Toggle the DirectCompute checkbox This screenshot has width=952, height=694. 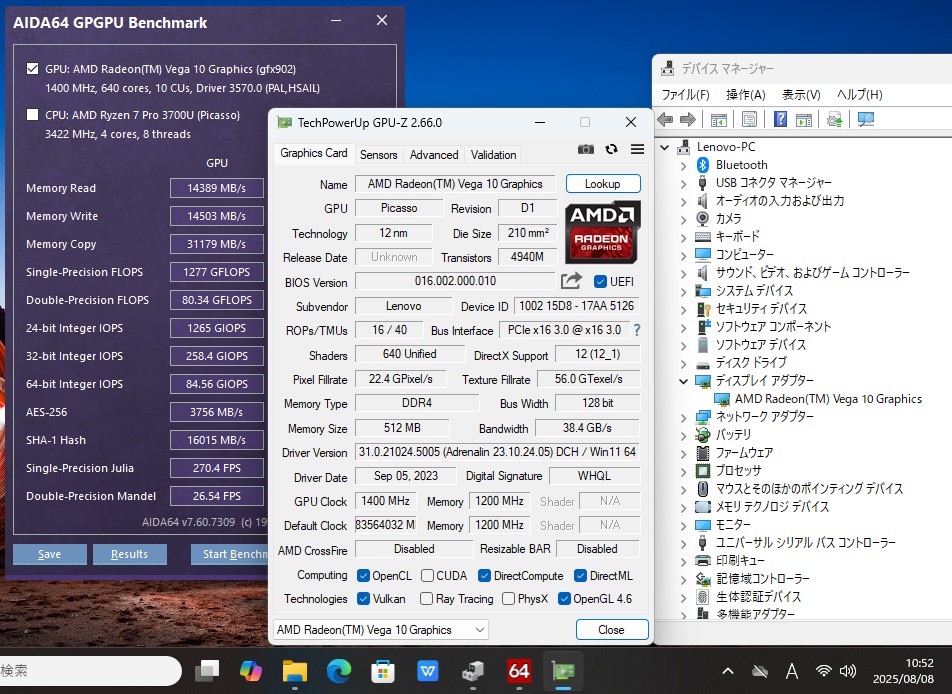point(484,576)
